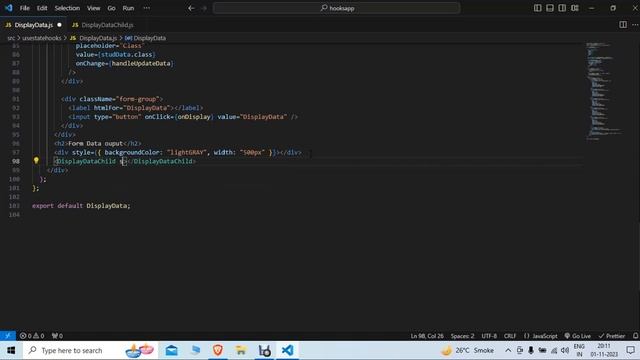Screen dimensions: 640x360
Task: Click the lightbulb code action on line 98
Action: [x=36, y=161]
